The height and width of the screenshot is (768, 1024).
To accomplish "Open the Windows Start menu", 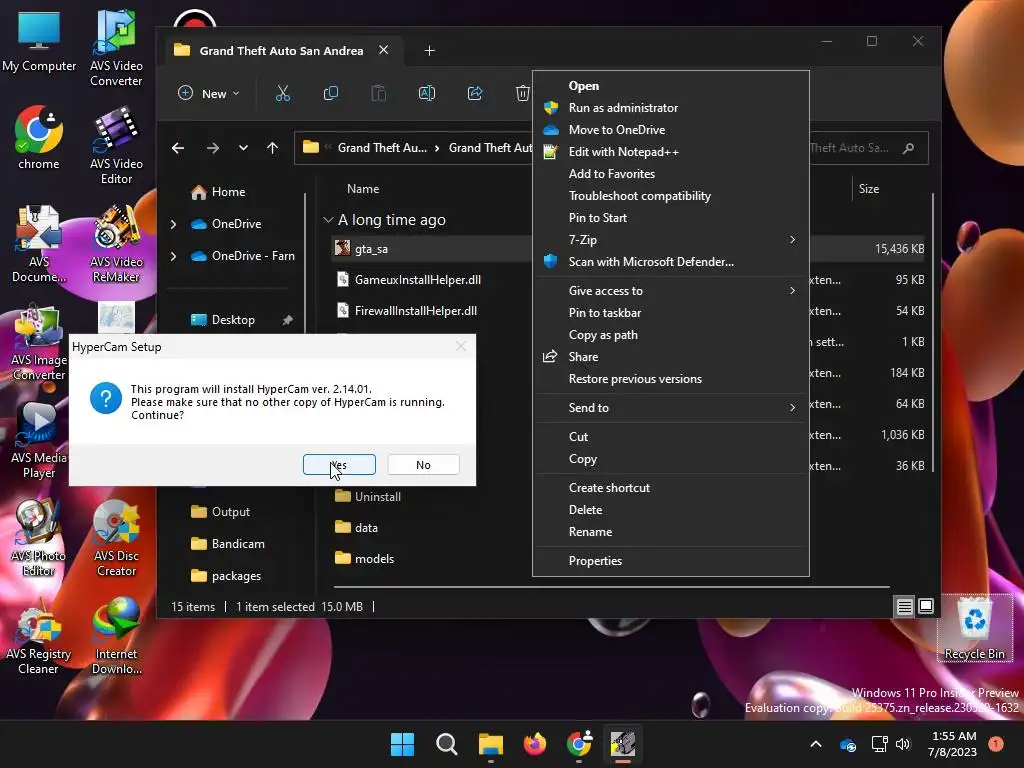I will point(402,744).
